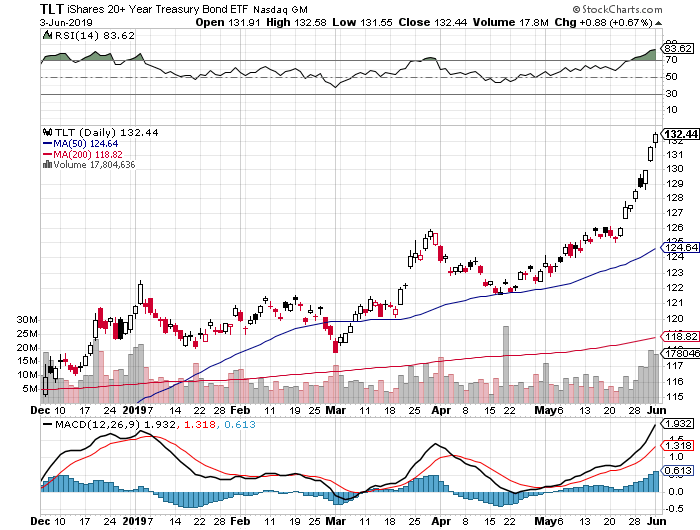Click the bold TLT ticker symbol in the header

pos(52,9)
